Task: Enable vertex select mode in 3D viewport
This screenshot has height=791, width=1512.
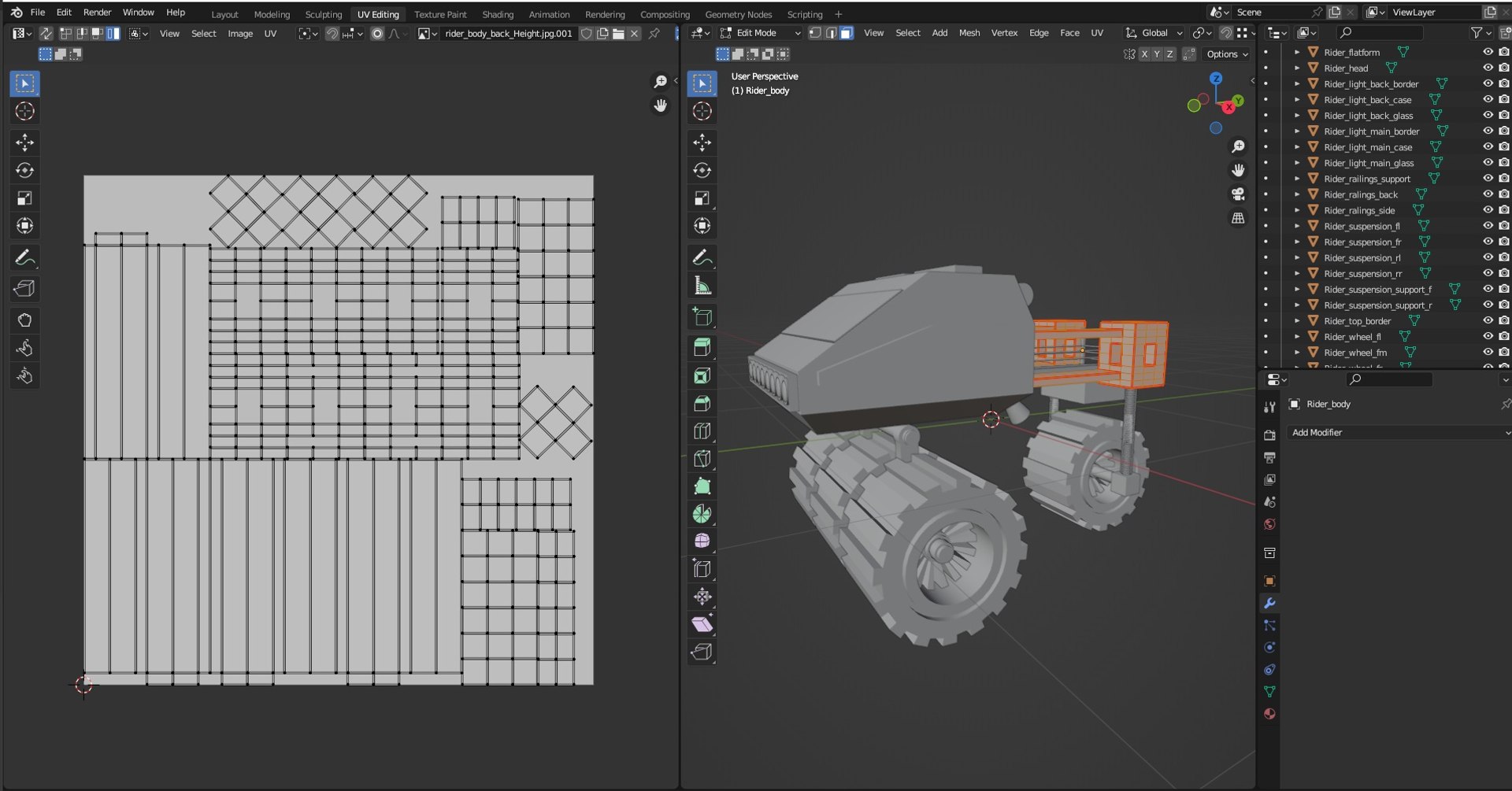Action: click(x=815, y=33)
